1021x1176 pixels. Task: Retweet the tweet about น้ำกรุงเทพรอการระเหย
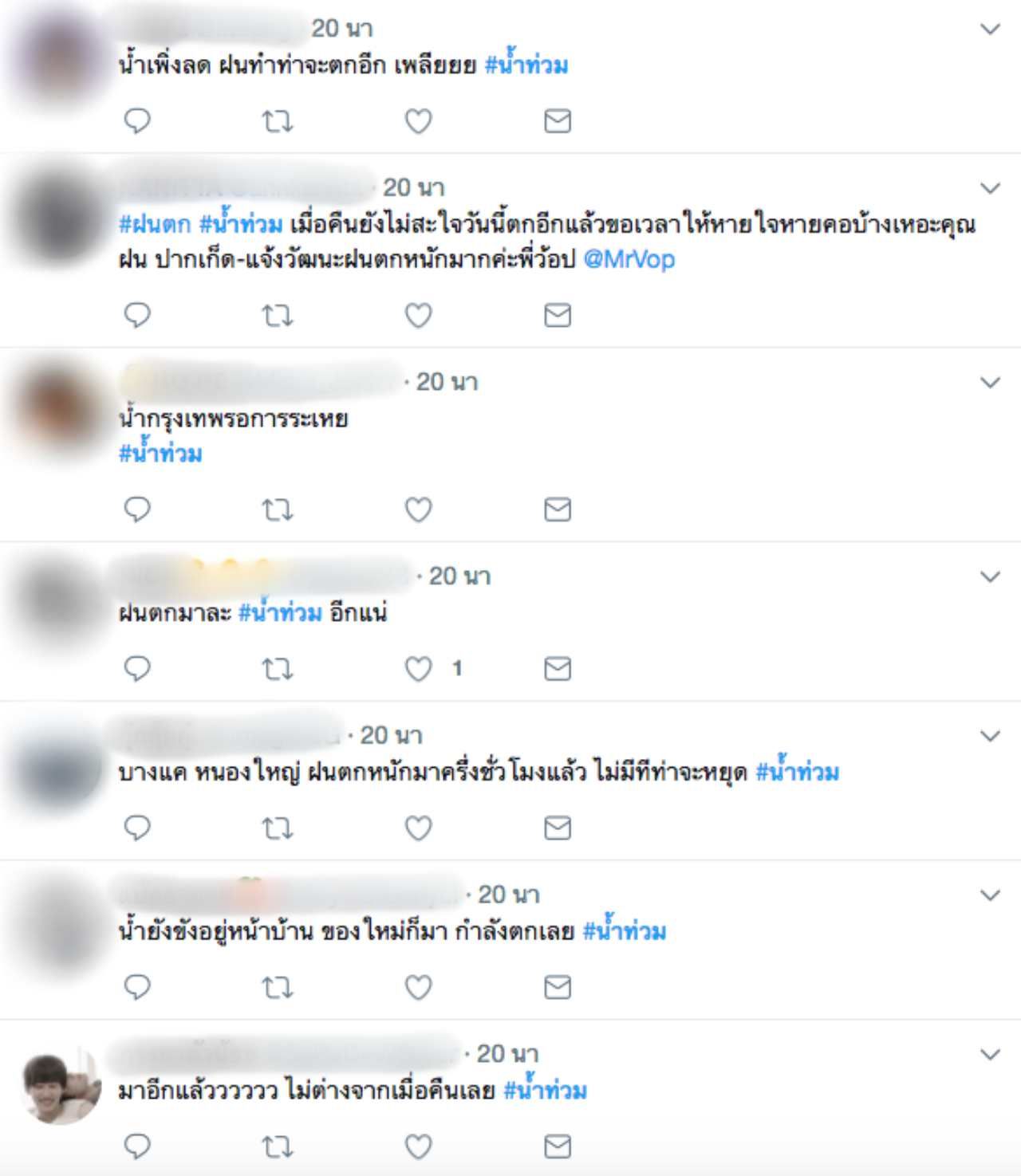click(x=278, y=509)
